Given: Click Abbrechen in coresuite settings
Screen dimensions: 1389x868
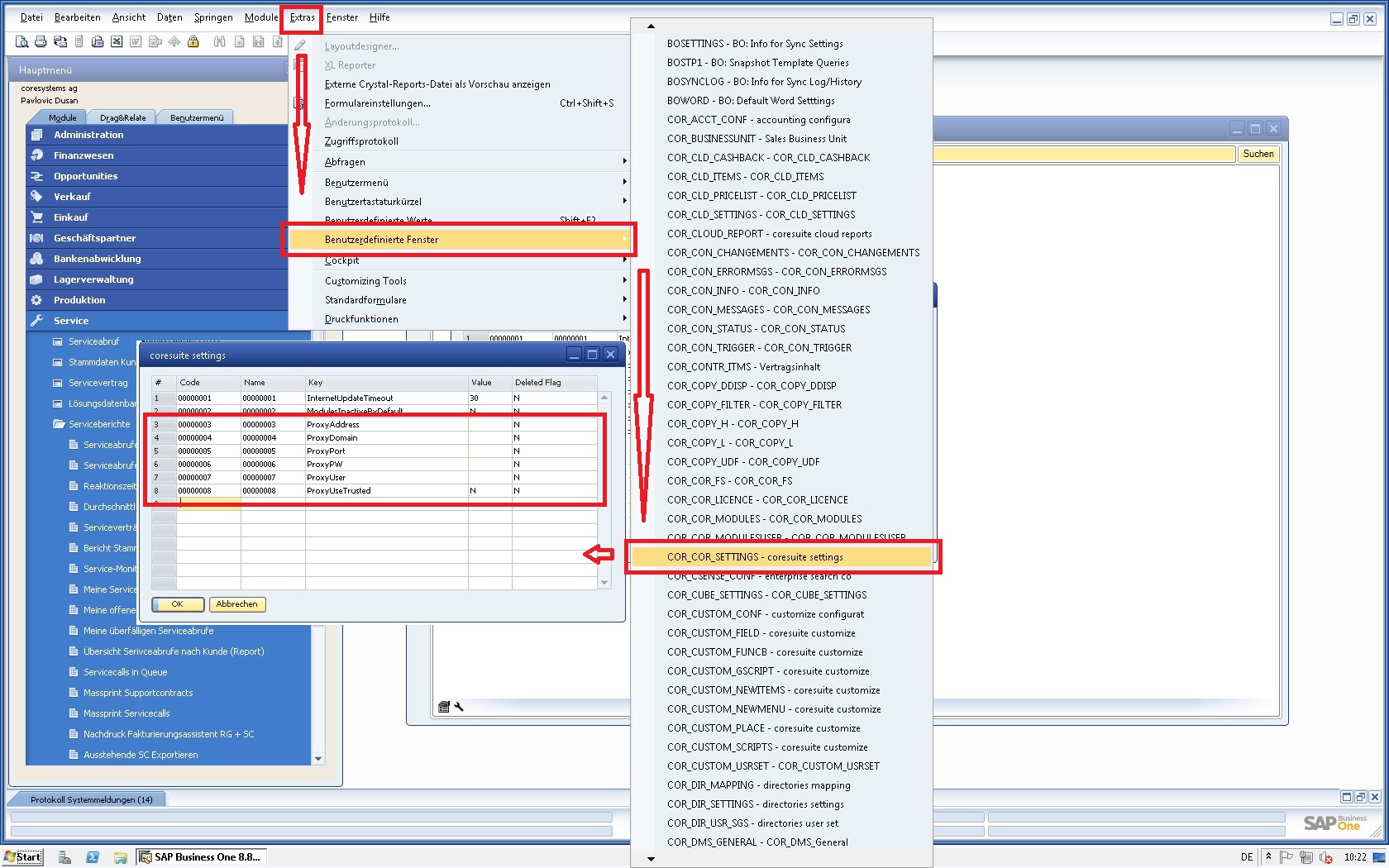Looking at the screenshot, I should coord(236,604).
